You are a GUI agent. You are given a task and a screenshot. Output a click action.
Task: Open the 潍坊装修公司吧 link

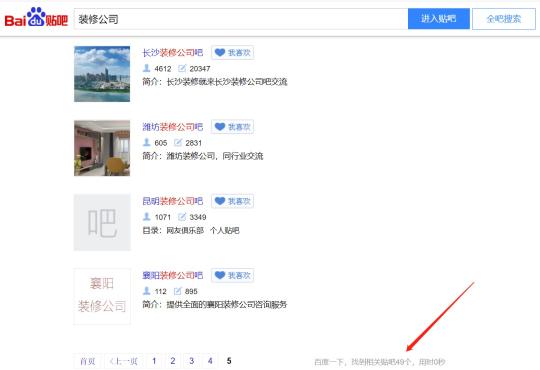(173, 127)
